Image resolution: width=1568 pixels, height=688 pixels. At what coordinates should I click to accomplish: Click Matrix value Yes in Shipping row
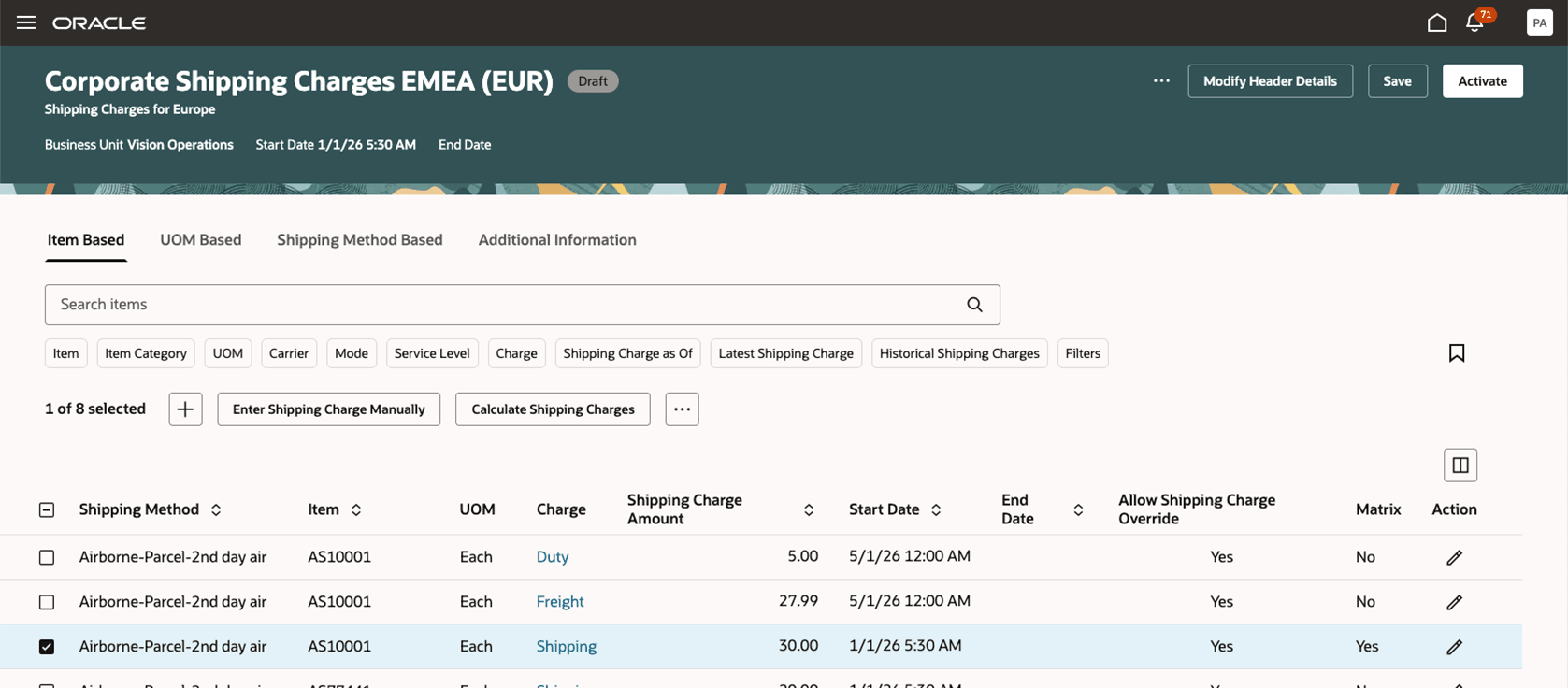tap(1367, 647)
